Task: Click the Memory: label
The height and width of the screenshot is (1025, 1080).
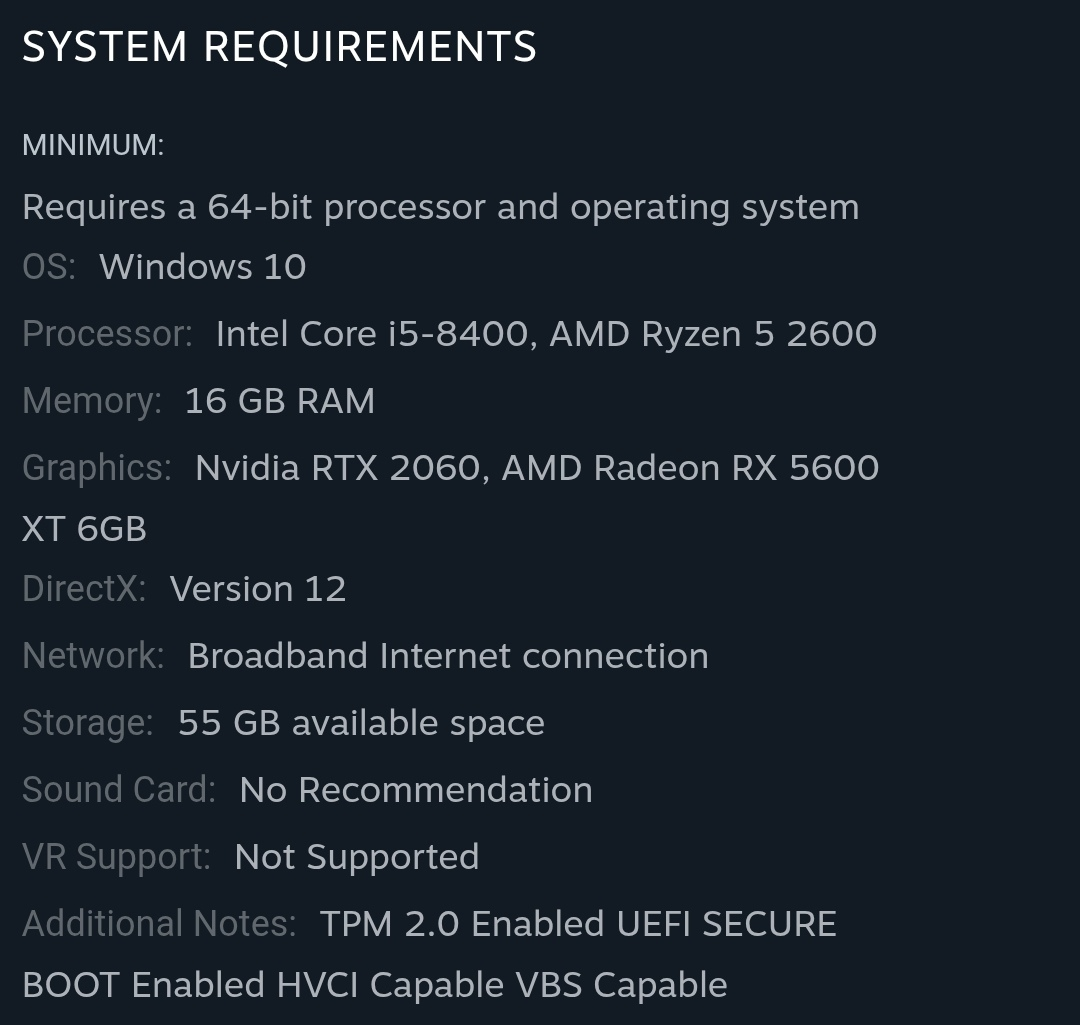Action: tap(92, 401)
